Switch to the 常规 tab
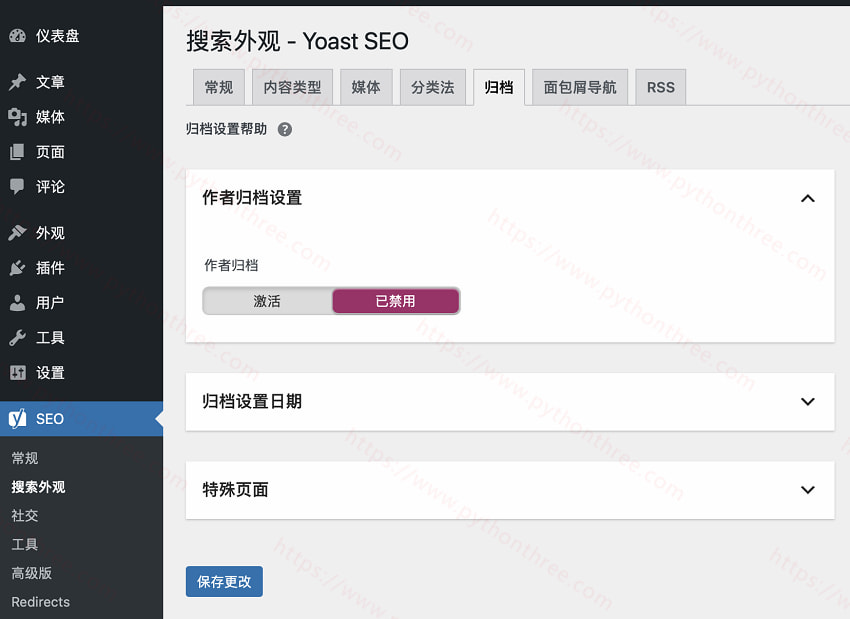This screenshot has height=619, width=850. 219,87
